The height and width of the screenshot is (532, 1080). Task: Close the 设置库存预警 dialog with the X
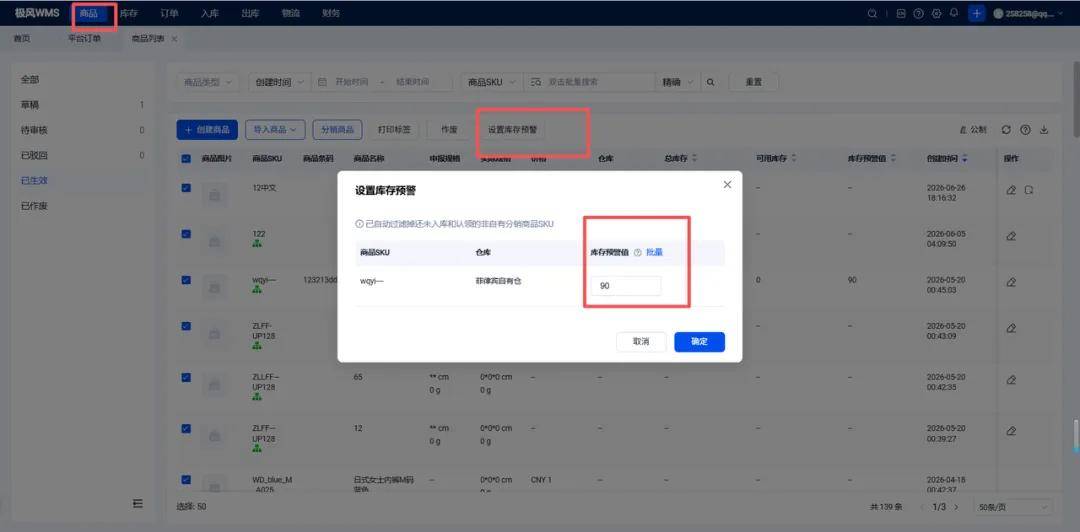[x=727, y=185]
